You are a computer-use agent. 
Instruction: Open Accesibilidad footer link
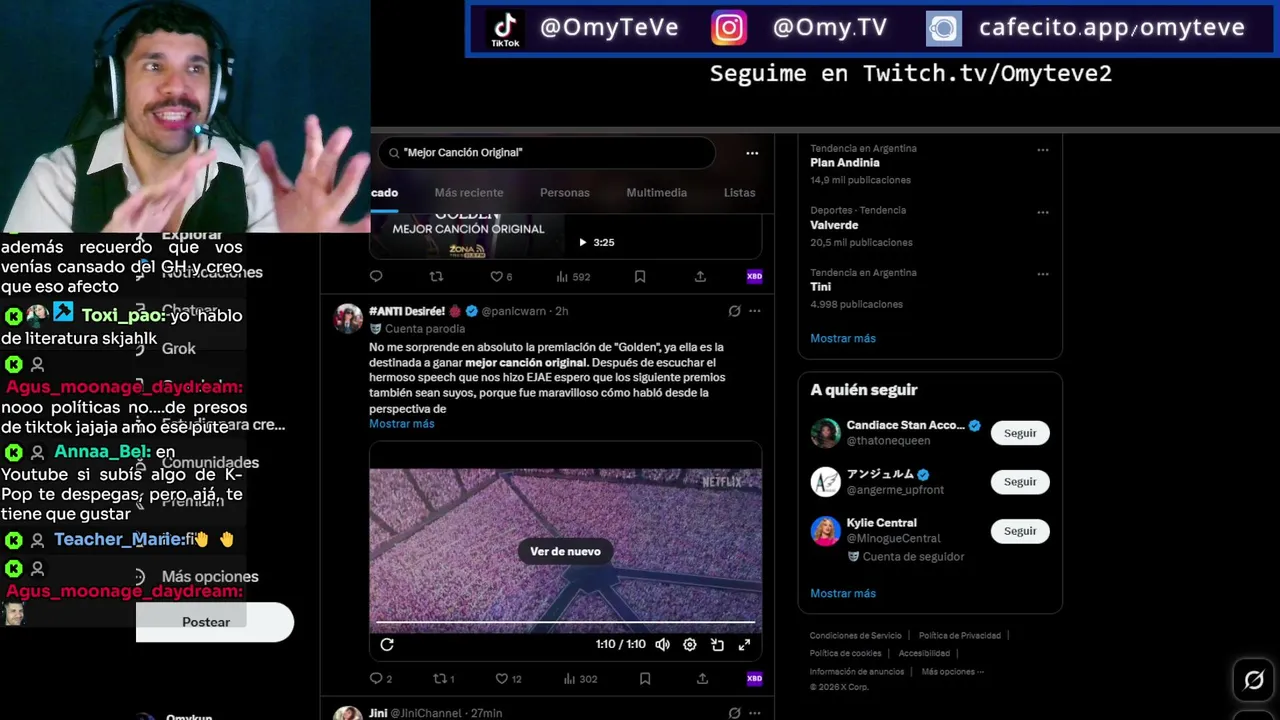(x=924, y=654)
